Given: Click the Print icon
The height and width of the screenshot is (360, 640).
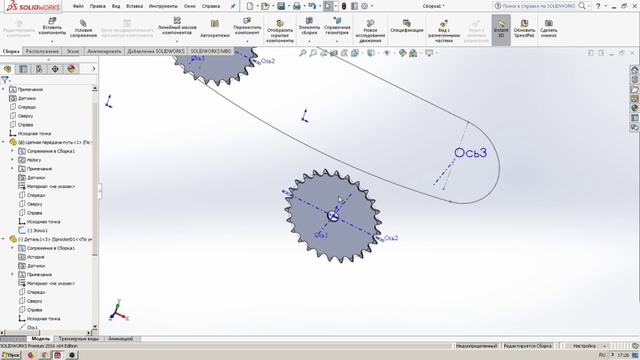Looking at the screenshot, I should click(297, 6).
